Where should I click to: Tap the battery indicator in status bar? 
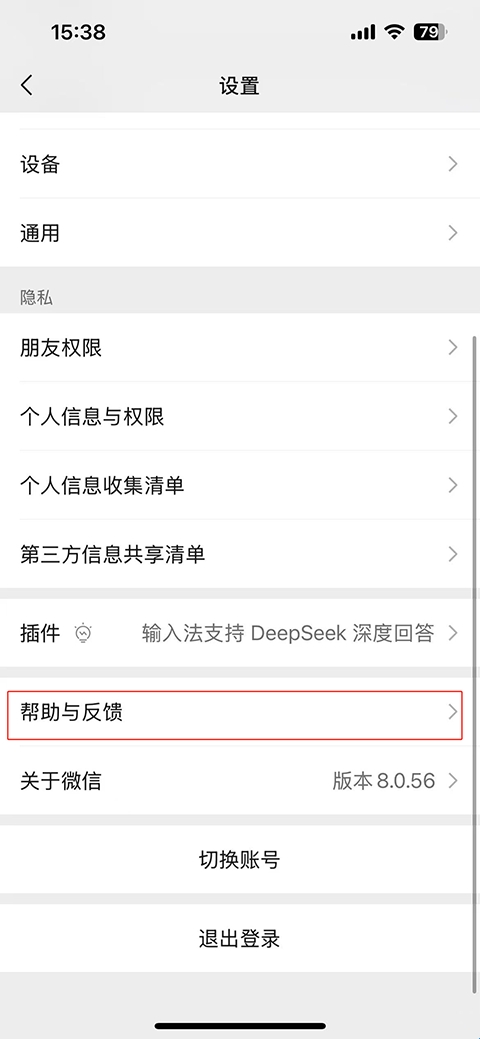pyautogui.click(x=431, y=32)
